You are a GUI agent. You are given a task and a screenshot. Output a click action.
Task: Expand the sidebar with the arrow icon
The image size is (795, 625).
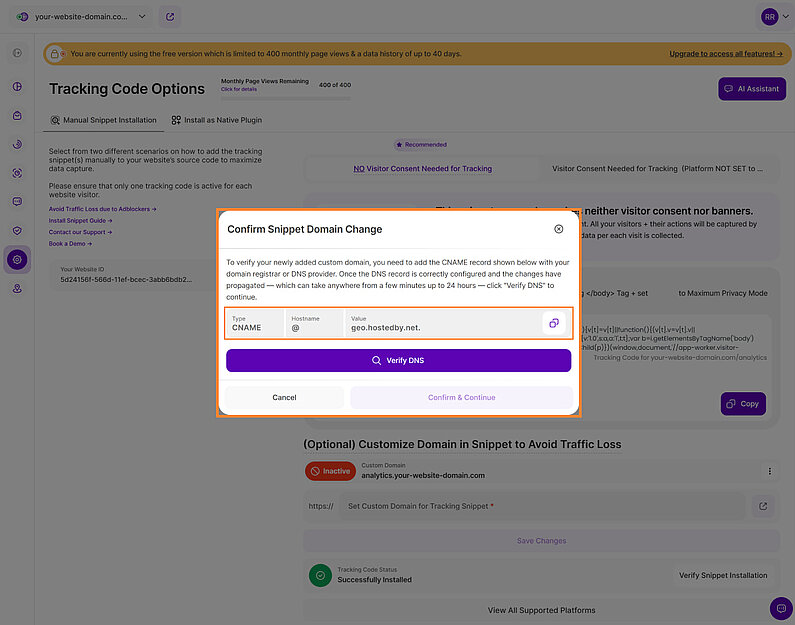[x=17, y=53]
